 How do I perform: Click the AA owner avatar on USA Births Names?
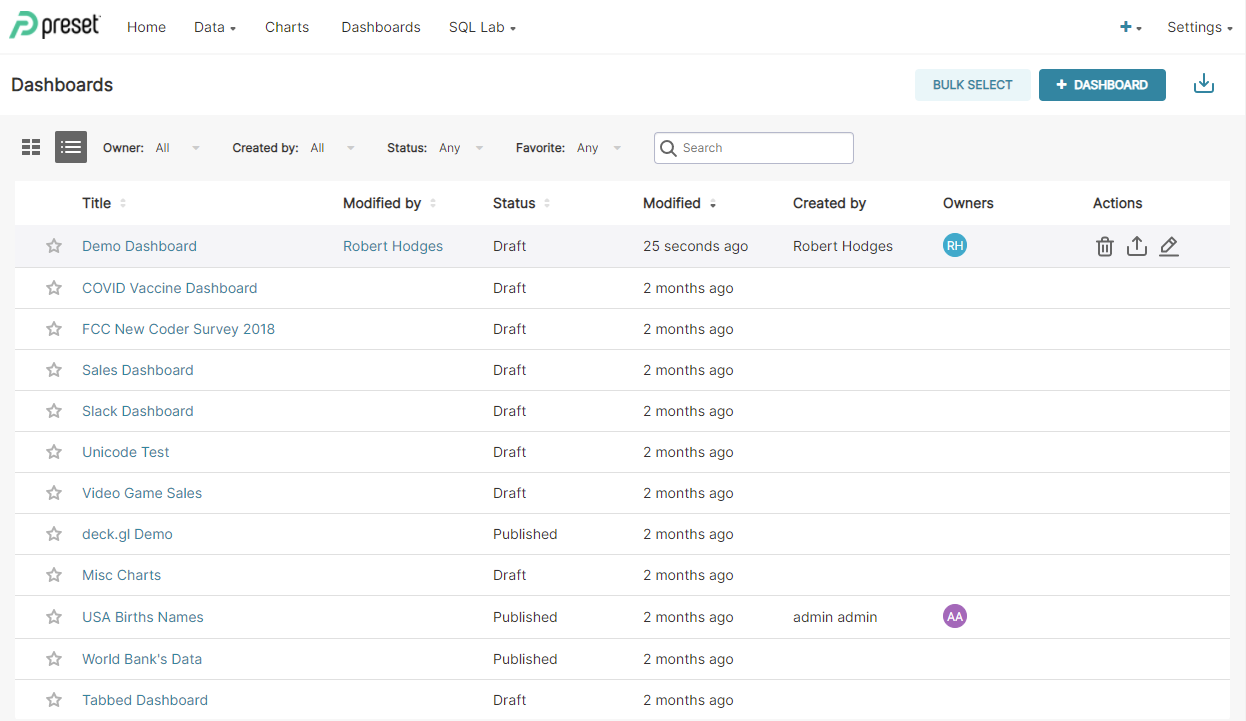click(955, 616)
